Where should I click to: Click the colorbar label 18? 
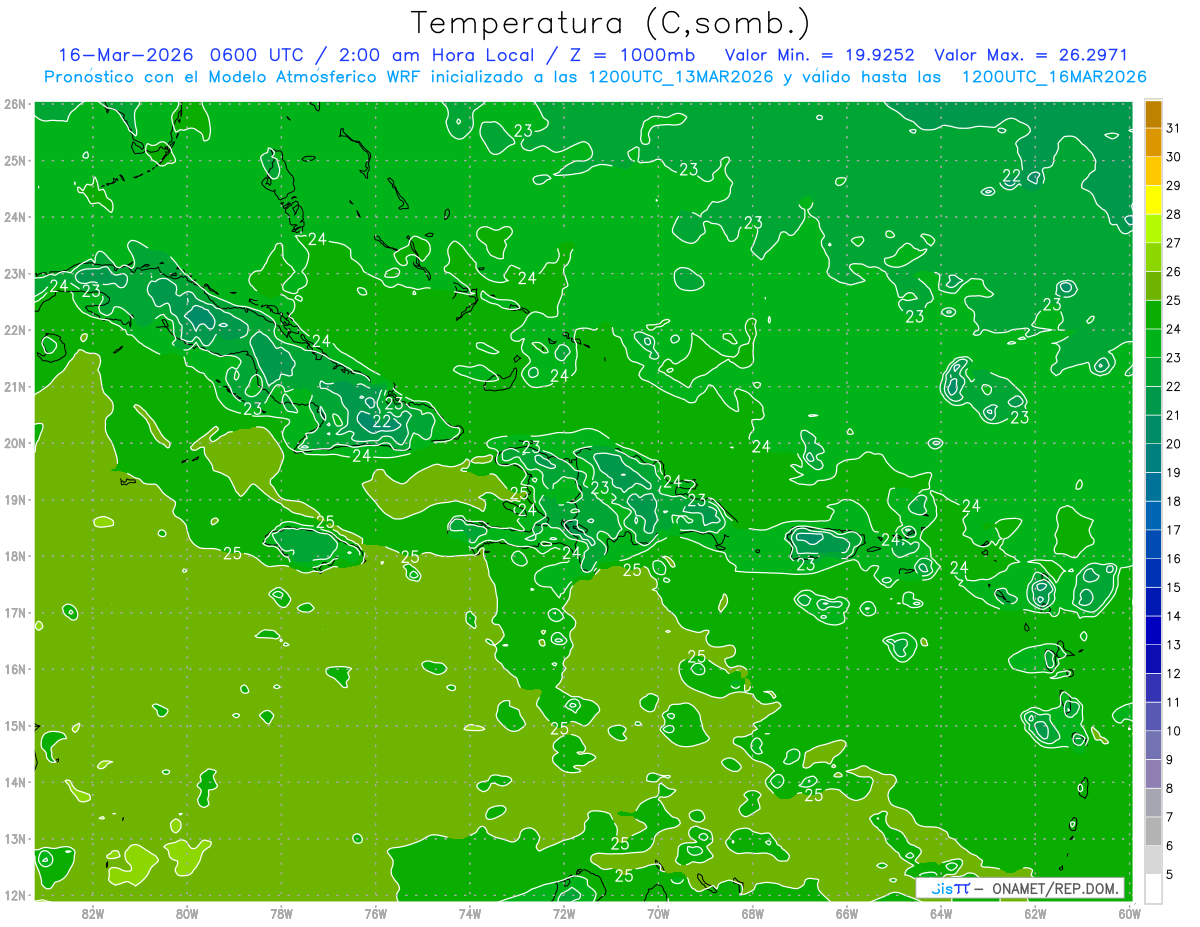pyautogui.click(x=1173, y=501)
